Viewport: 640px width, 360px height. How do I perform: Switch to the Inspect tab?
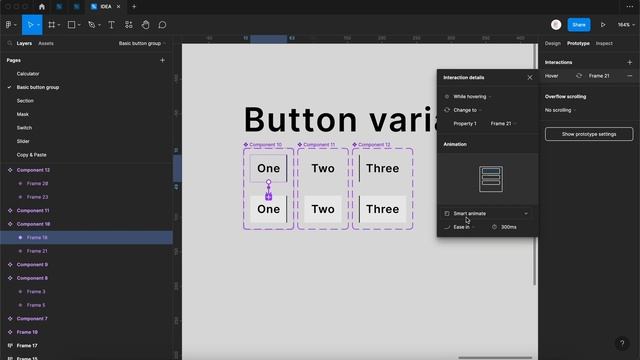coord(604,43)
